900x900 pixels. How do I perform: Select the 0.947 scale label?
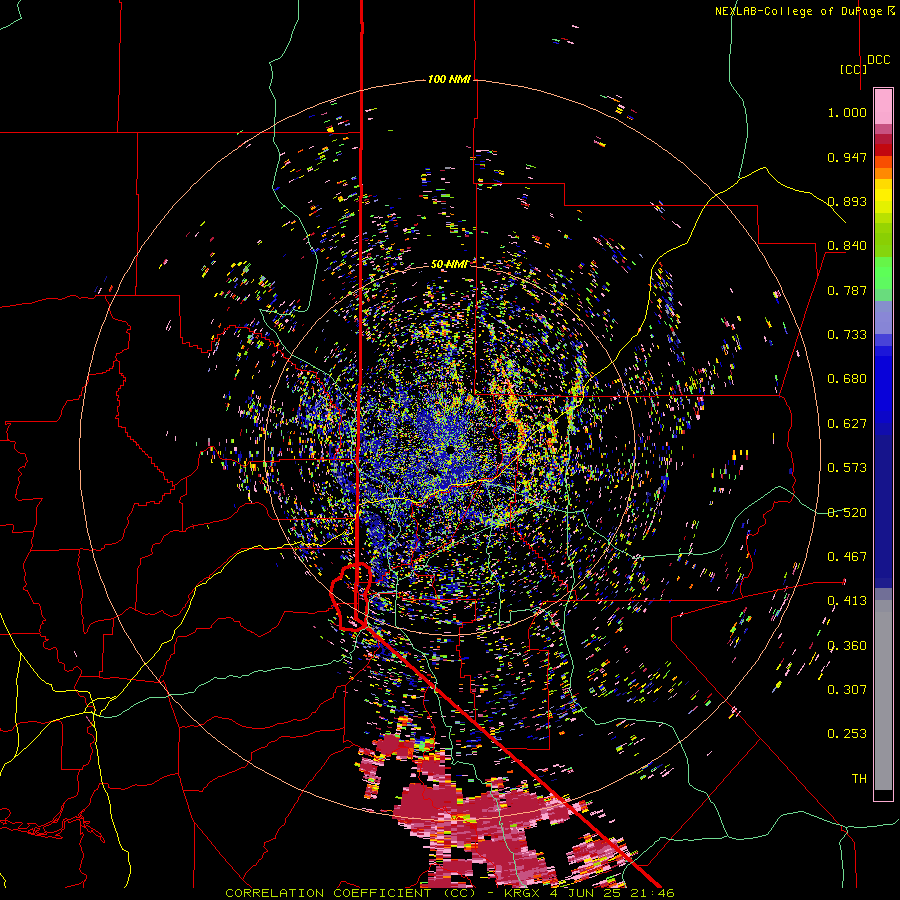847,157
